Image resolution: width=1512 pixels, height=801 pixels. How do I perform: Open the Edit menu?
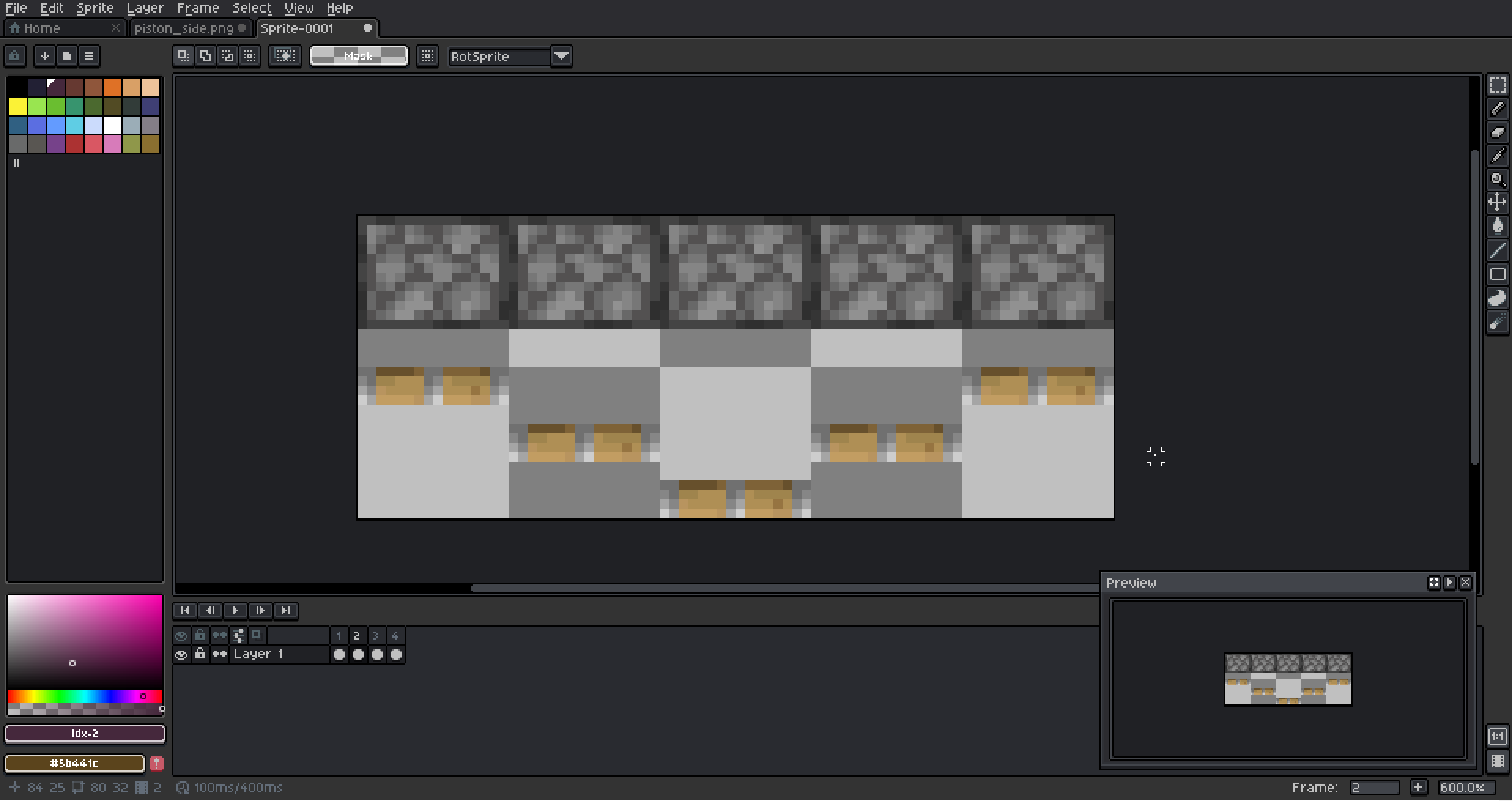click(52, 8)
